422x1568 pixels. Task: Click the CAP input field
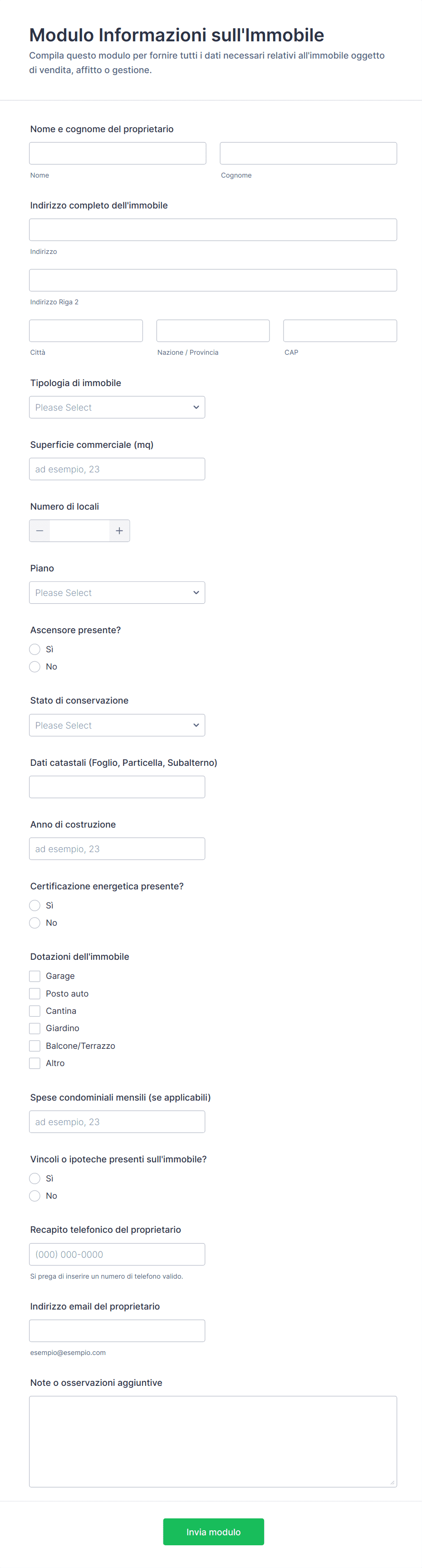(340, 331)
